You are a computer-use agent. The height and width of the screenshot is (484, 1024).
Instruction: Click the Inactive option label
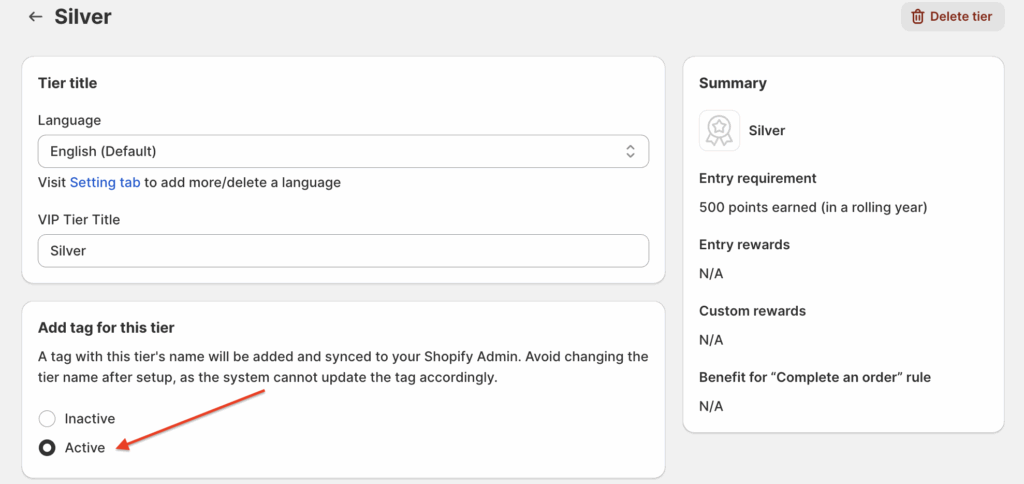click(90, 419)
